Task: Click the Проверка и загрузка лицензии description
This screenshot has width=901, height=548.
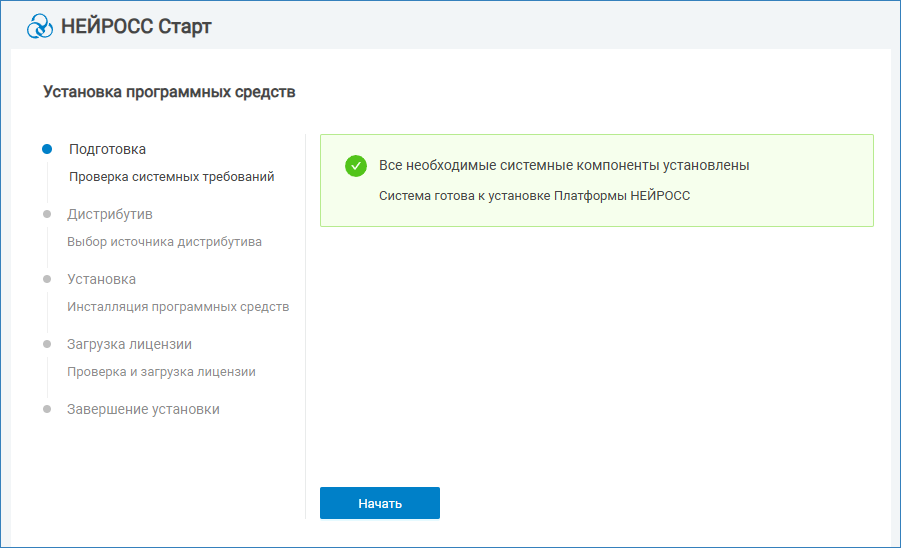Action: pos(161,372)
